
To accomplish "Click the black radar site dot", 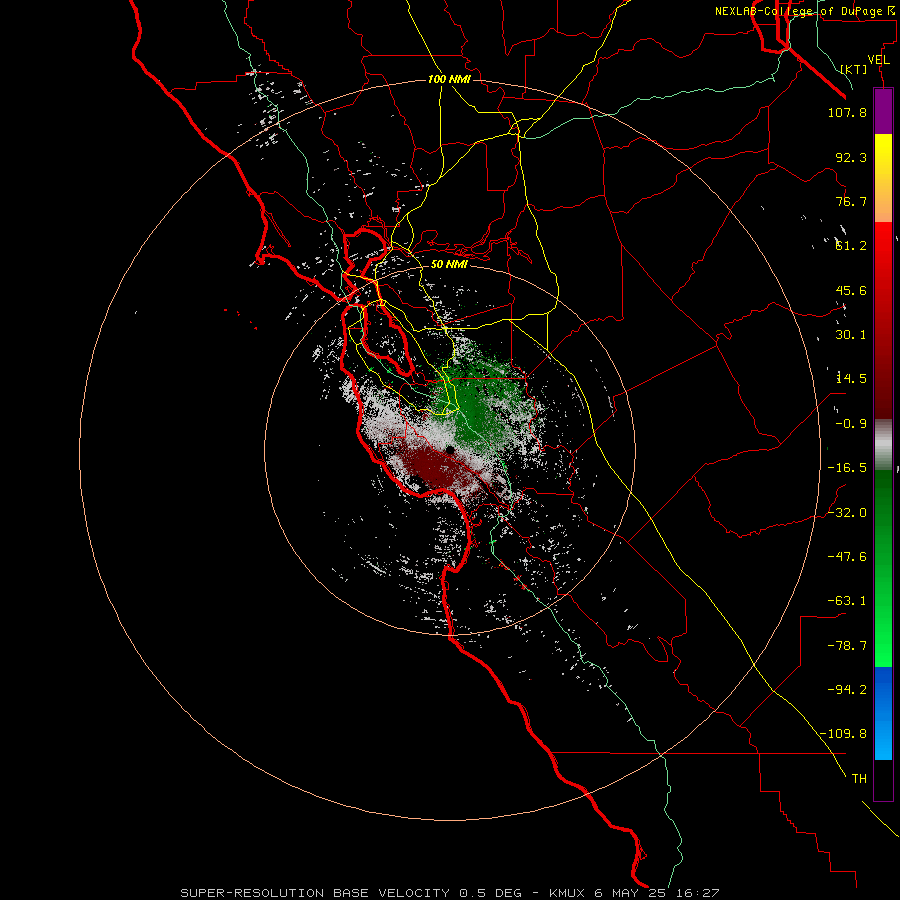I will pos(450,450).
